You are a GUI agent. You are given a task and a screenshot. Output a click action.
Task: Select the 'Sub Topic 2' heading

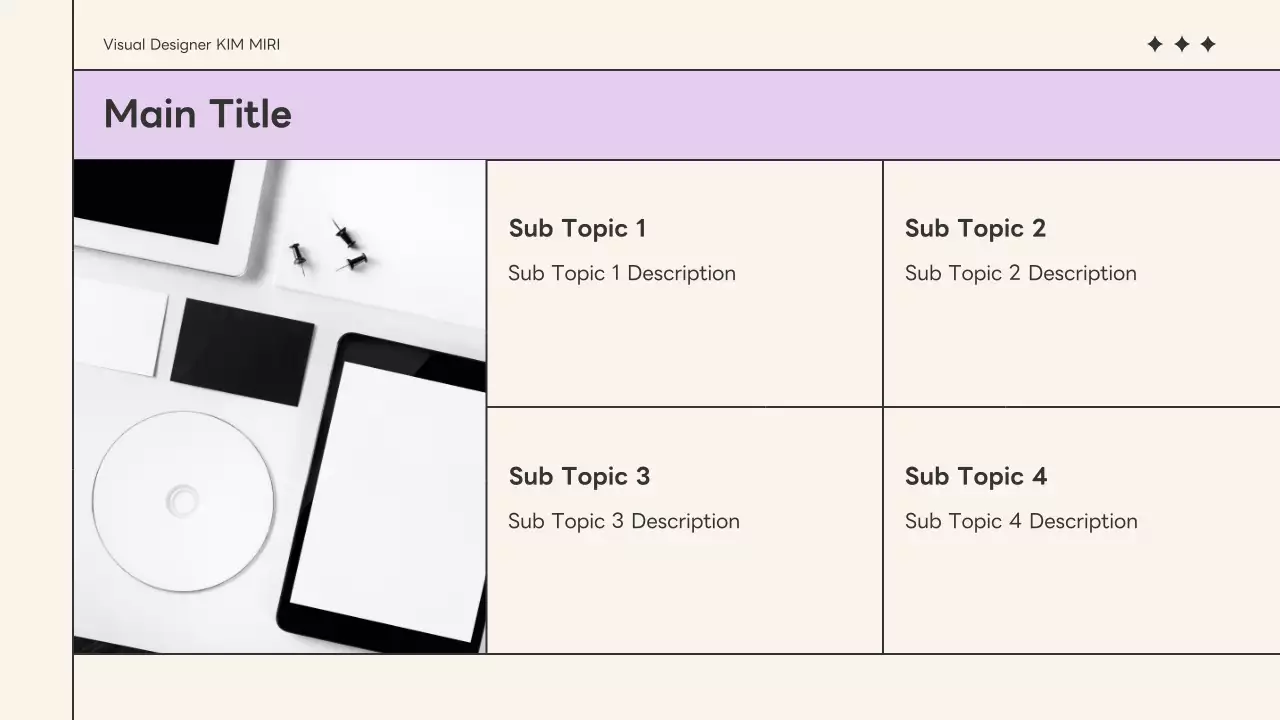(975, 228)
